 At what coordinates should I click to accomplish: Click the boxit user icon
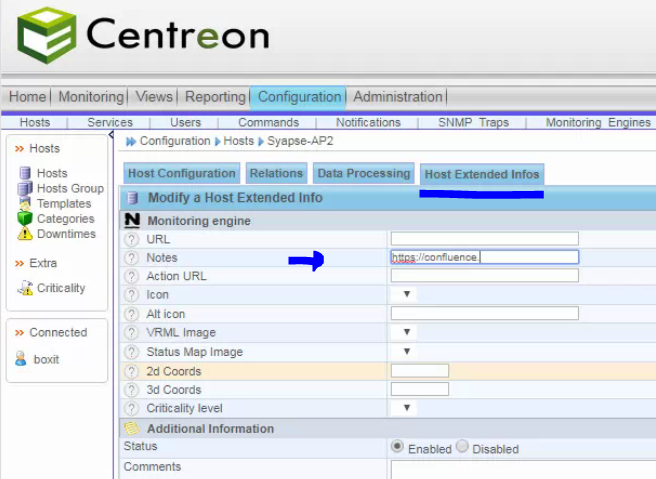21,358
